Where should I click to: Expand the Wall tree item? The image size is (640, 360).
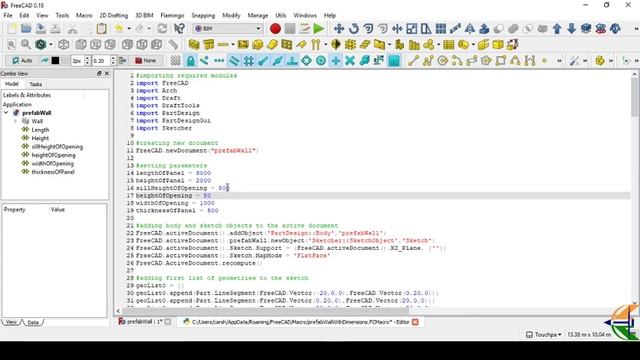click(x=16, y=121)
